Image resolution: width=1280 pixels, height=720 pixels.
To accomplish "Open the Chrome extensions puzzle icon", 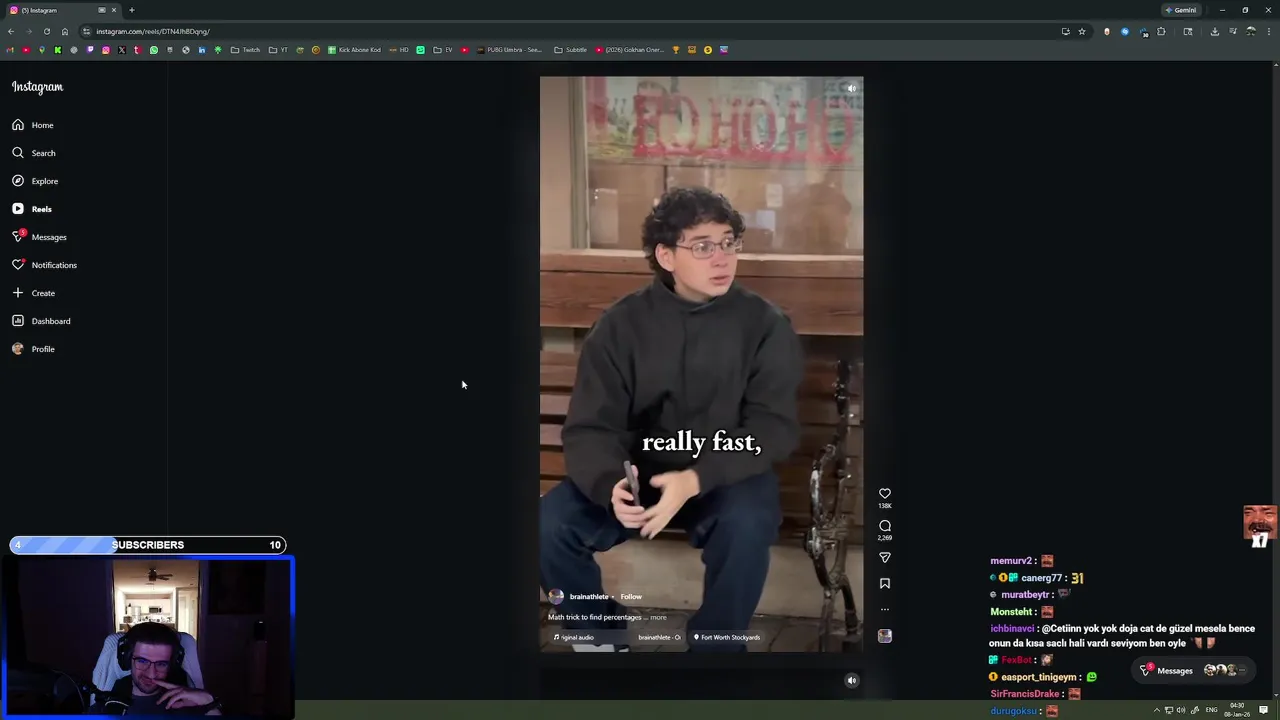I will click(x=1161, y=32).
